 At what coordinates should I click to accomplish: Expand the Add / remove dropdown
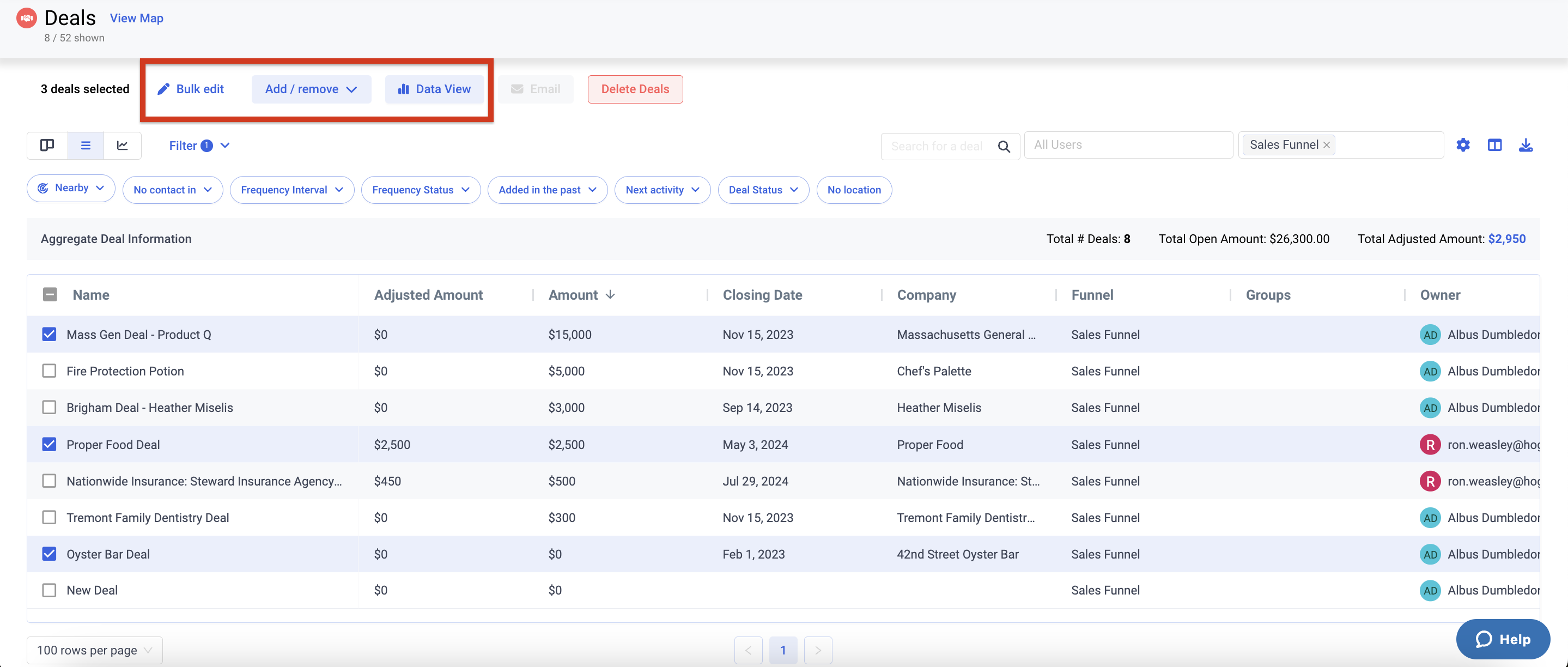pos(311,89)
